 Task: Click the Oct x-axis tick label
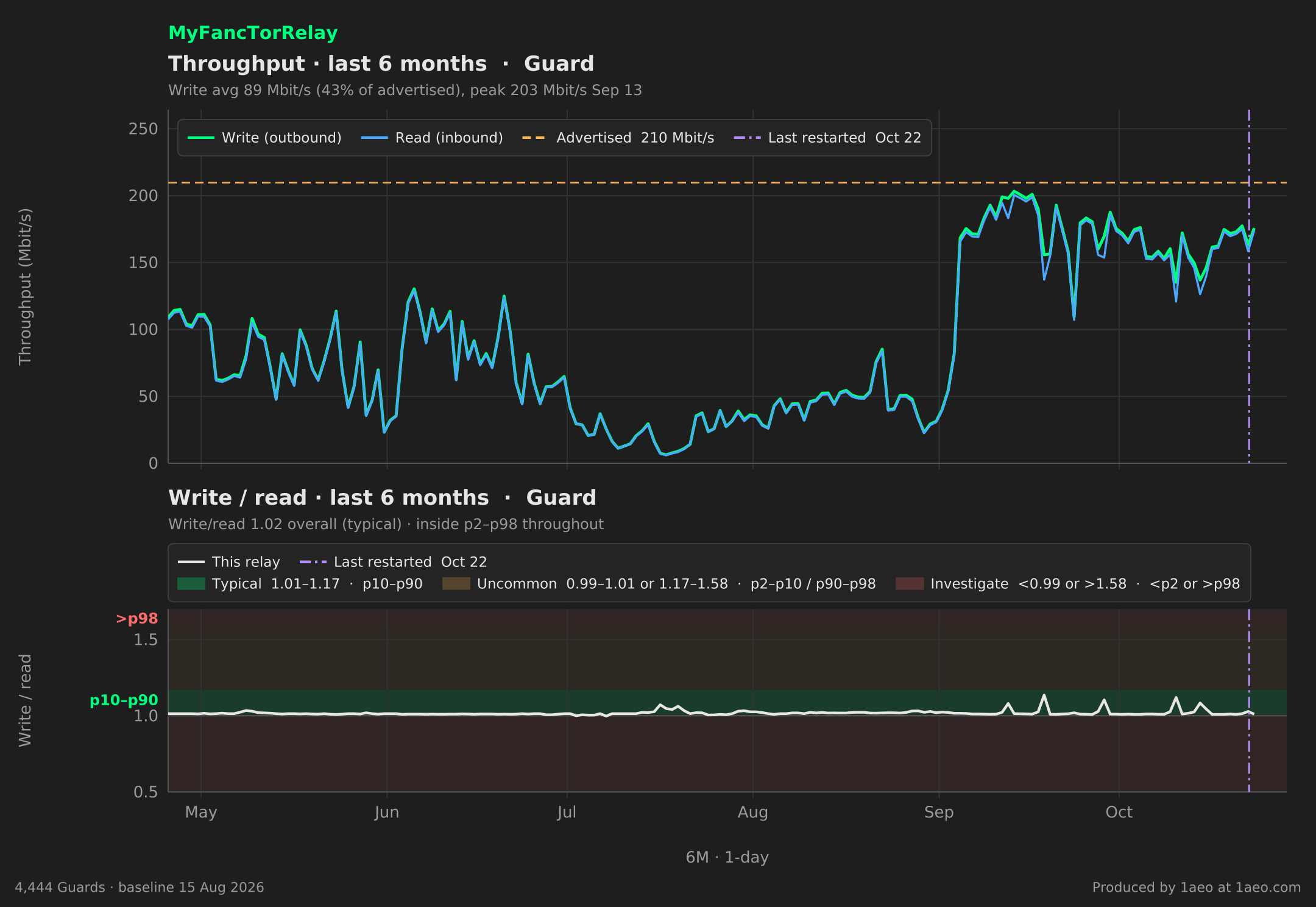(1119, 813)
